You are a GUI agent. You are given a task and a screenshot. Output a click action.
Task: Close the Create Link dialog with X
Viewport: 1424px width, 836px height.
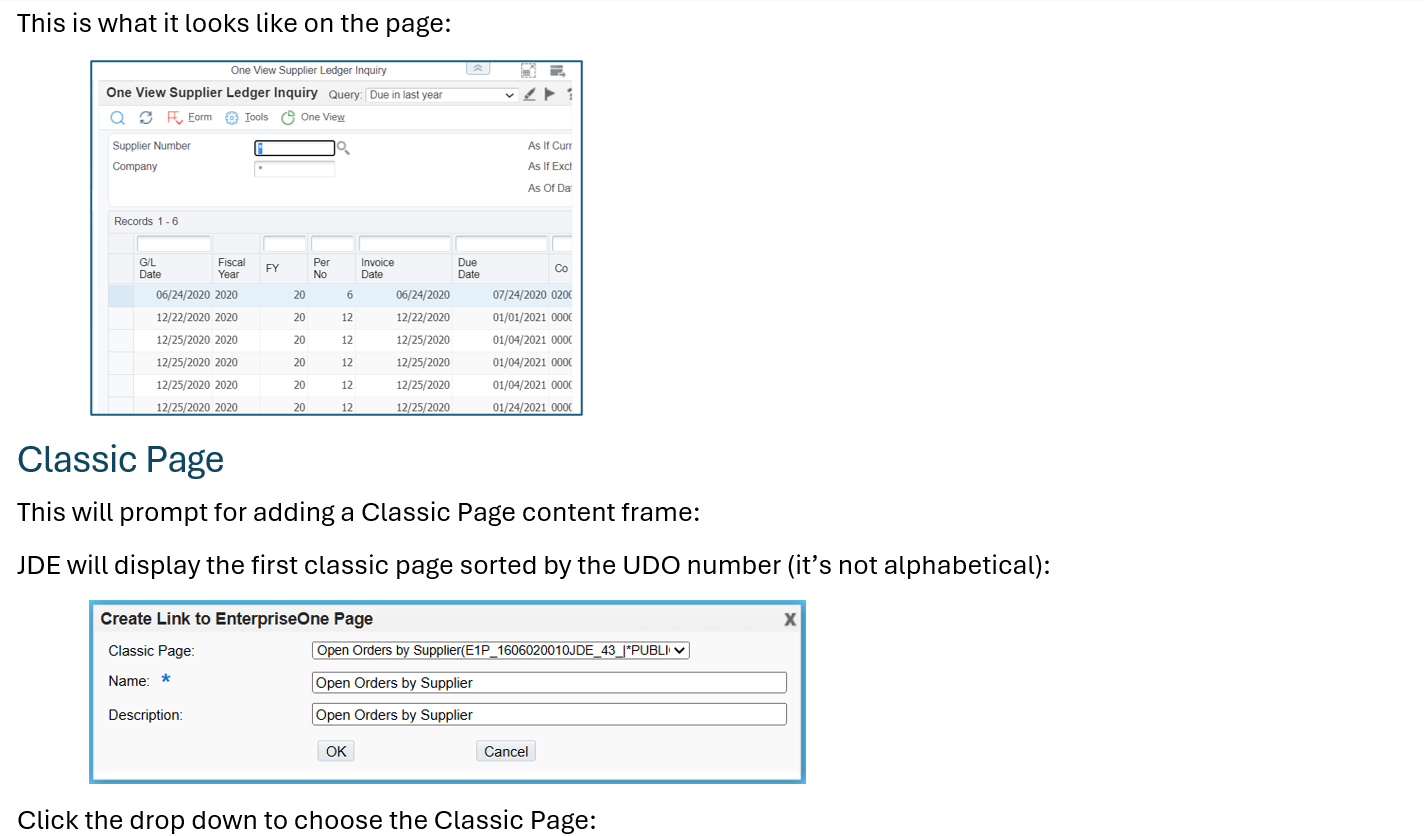790,619
